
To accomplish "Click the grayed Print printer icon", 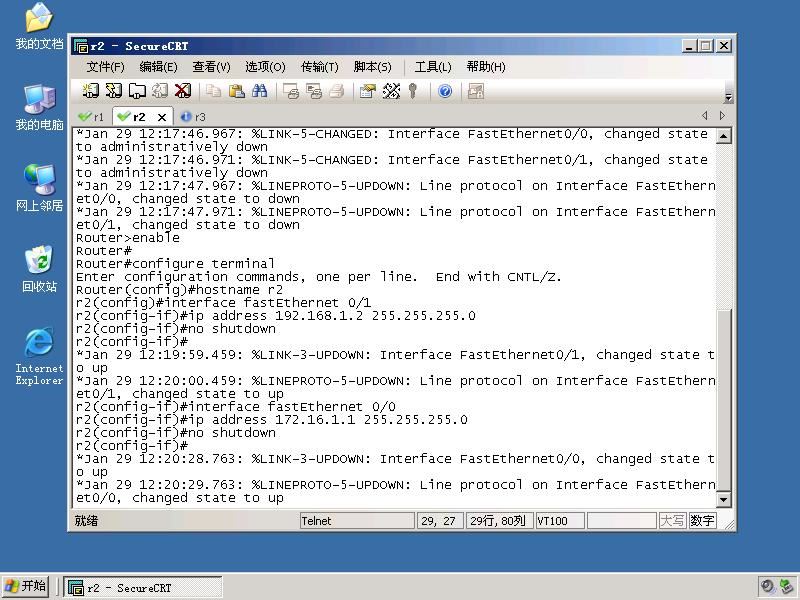I will pyautogui.click(x=337, y=91).
